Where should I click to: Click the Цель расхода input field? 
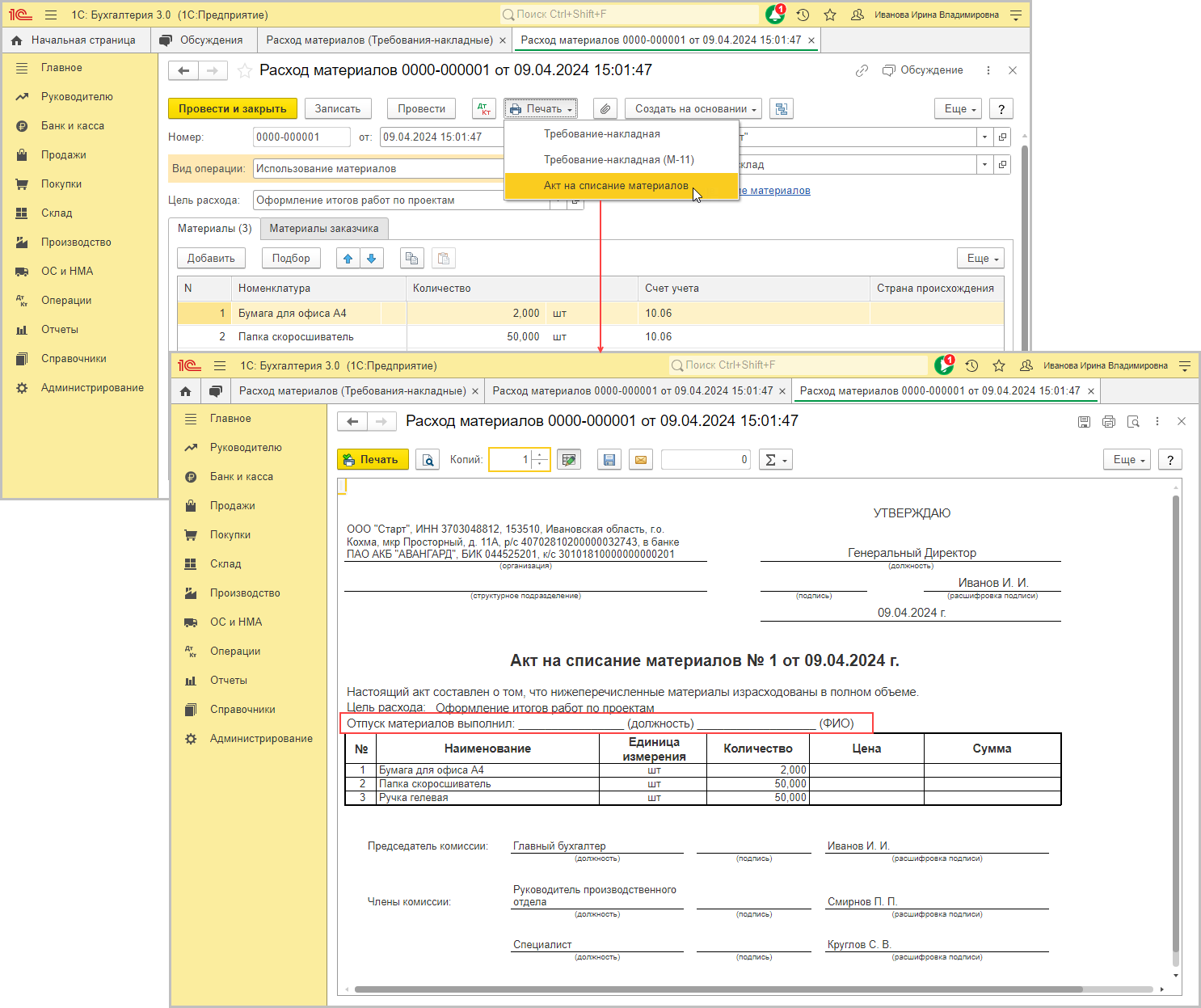click(402, 200)
